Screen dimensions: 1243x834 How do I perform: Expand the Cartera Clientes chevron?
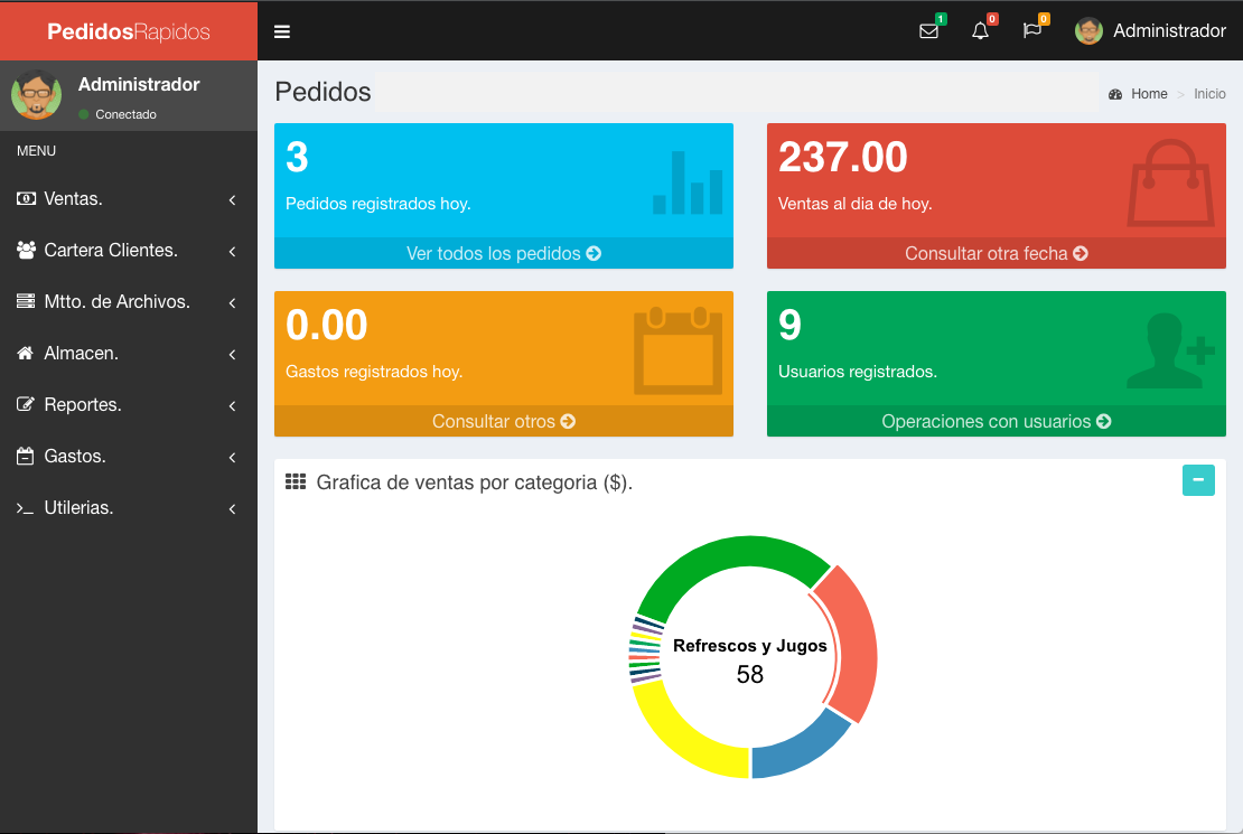[232, 251]
